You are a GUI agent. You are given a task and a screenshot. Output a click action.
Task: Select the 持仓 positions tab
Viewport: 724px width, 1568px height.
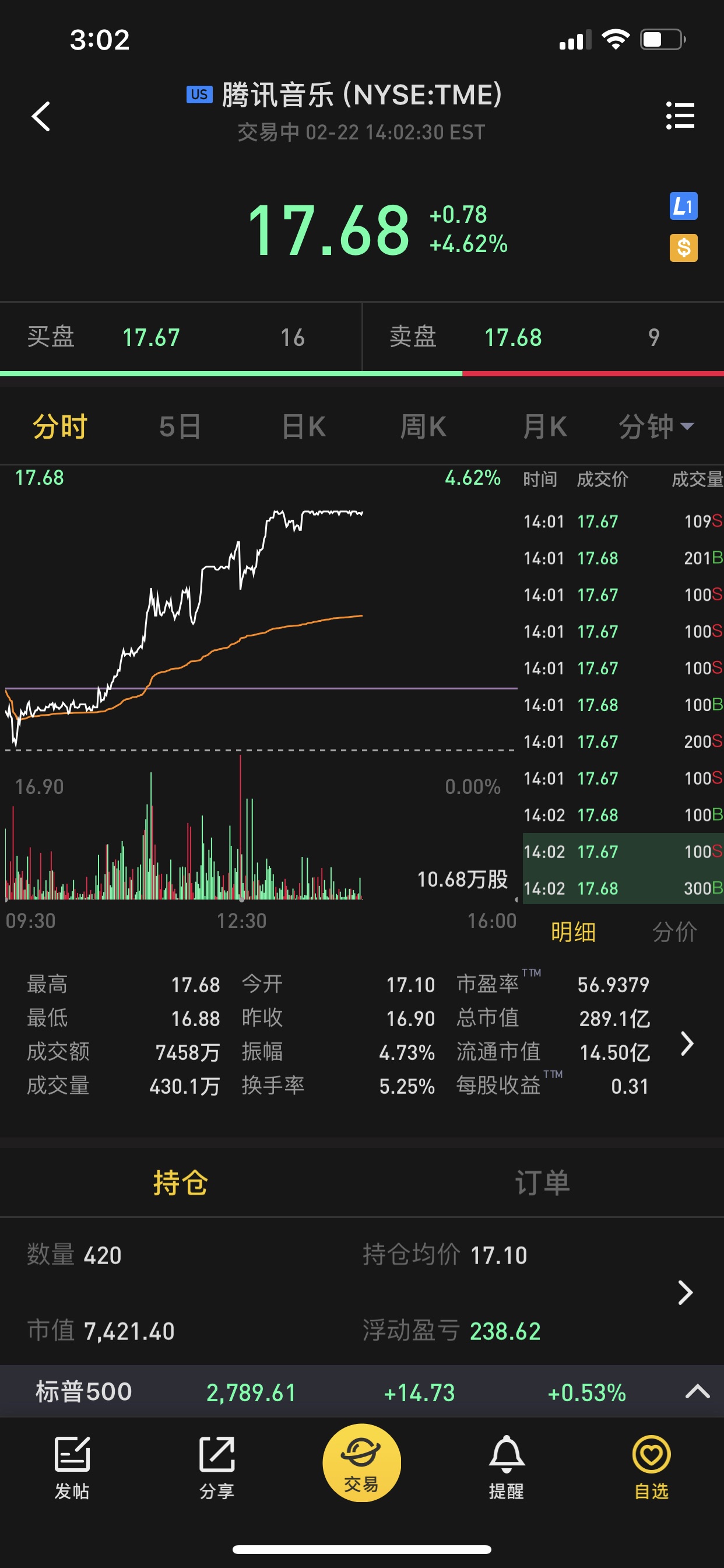pos(181,1182)
